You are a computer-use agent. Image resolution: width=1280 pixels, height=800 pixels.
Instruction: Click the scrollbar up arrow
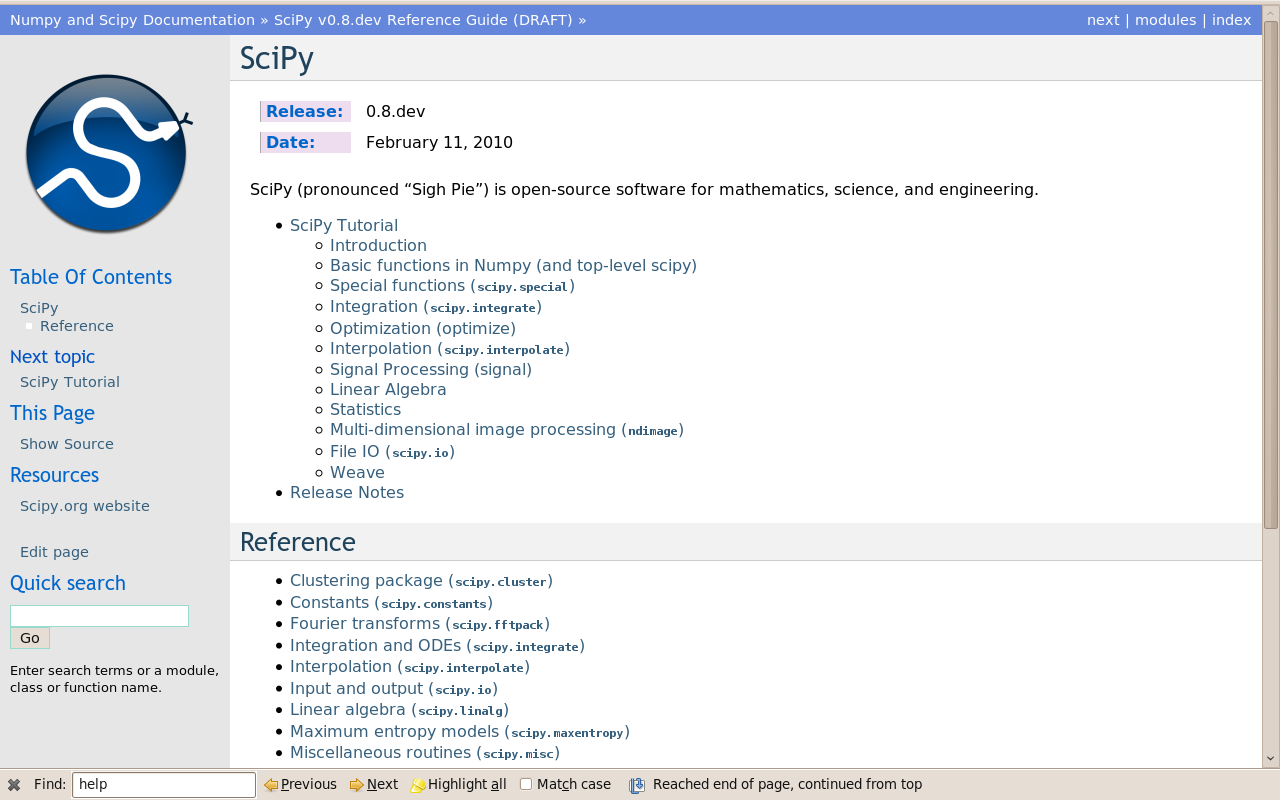1271,12
